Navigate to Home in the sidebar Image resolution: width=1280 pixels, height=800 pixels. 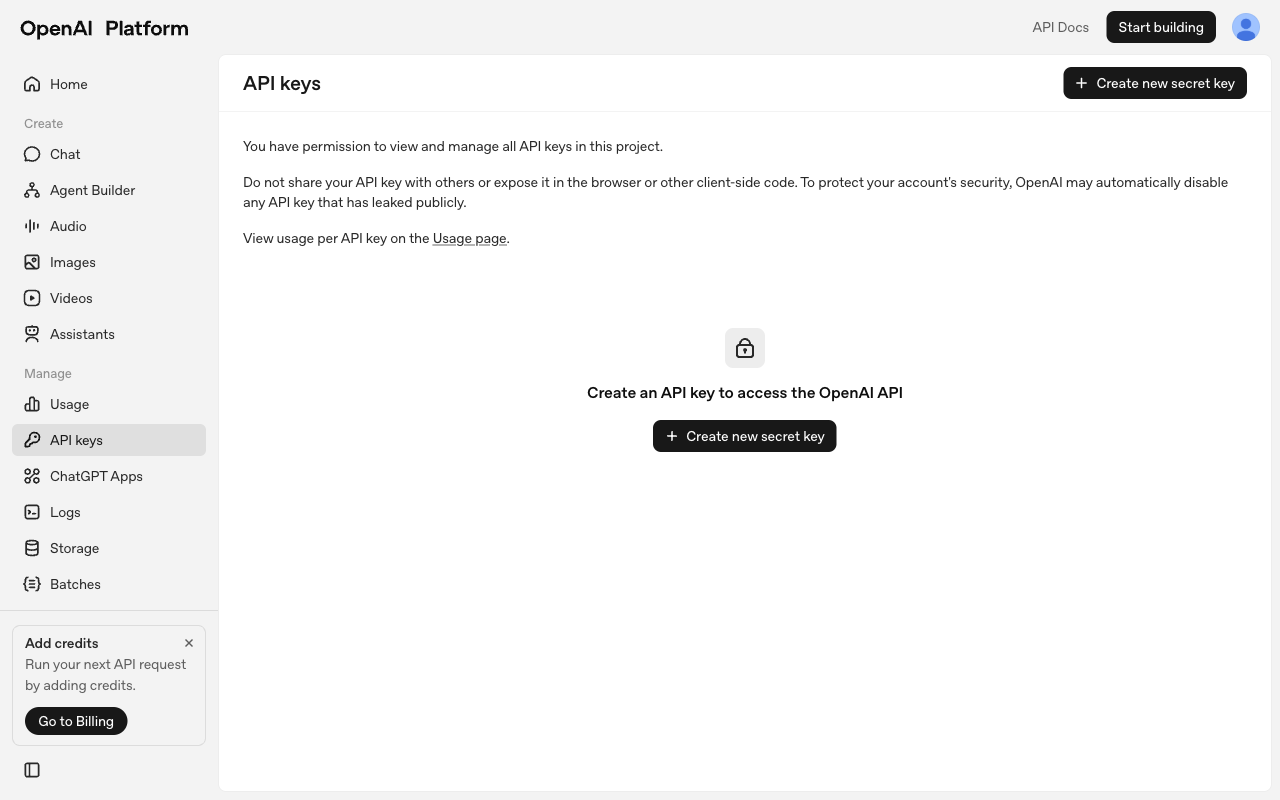click(x=68, y=84)
